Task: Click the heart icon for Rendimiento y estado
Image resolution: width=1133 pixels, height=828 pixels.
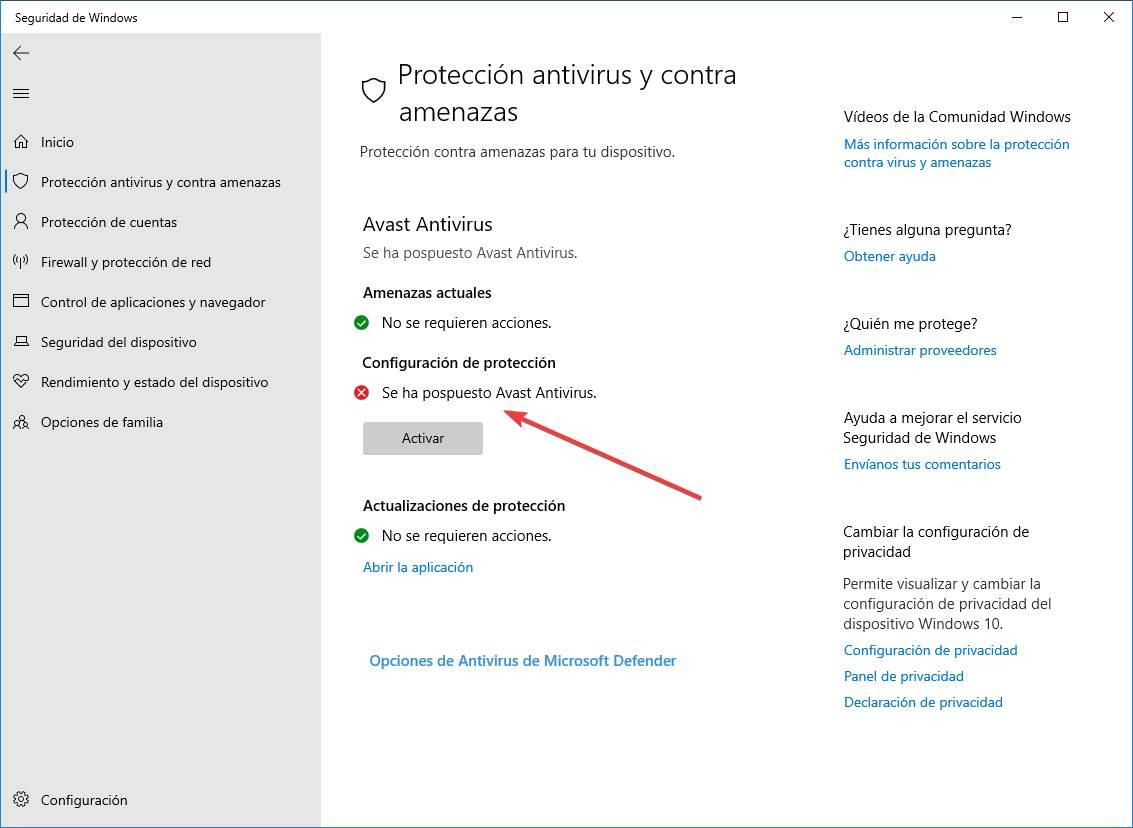Action: pyautogui.click(x=21, y=381)
